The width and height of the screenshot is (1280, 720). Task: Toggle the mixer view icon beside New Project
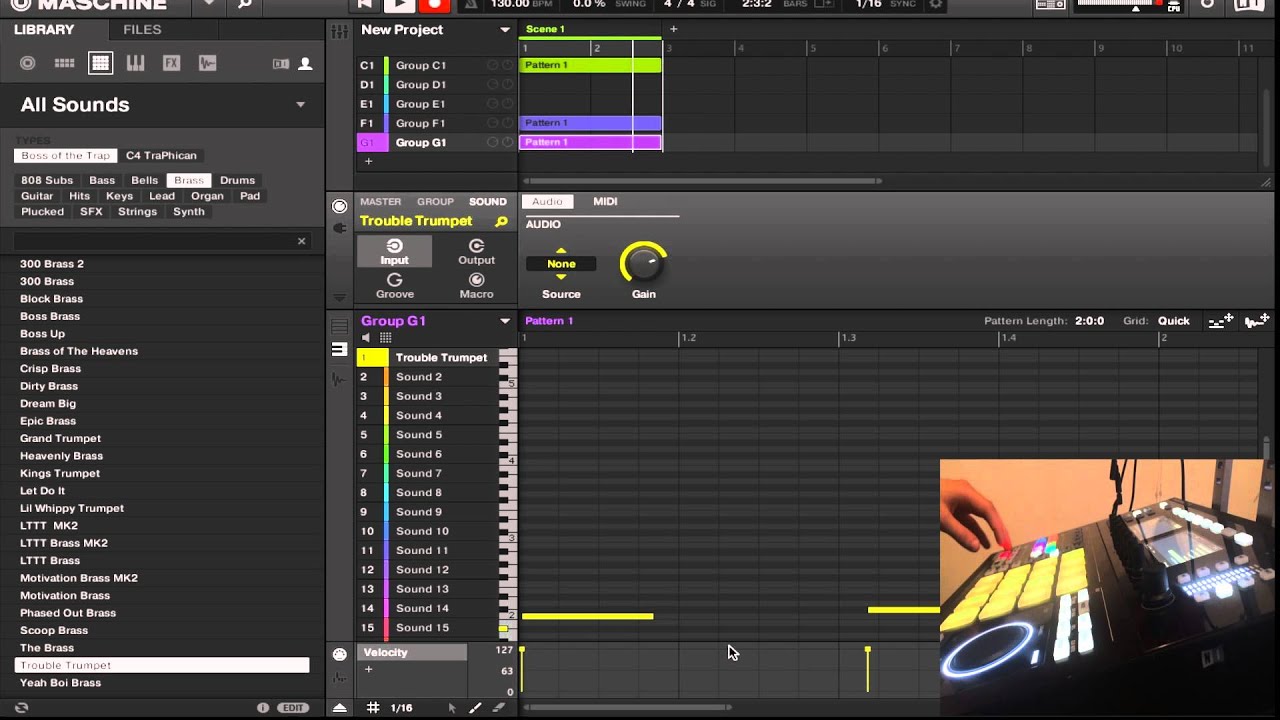(340, 31)
